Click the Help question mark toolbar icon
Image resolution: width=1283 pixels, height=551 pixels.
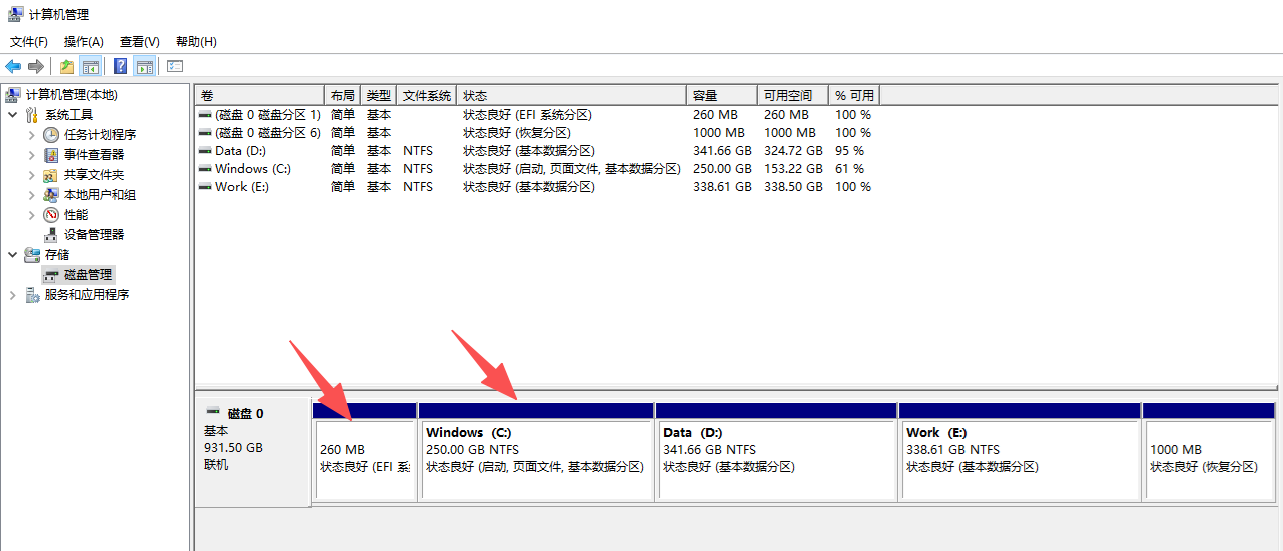coord(120,67)
